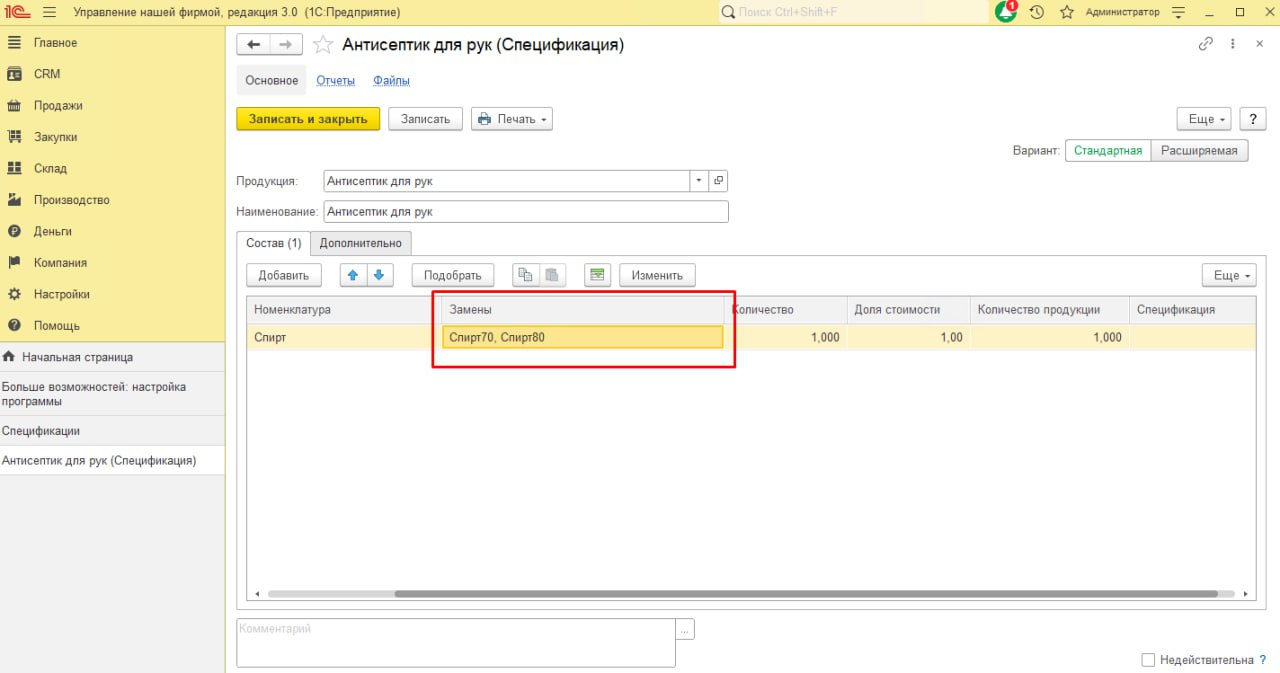Image resolution: width=1280 pixels, height=673 pixels.
Task: Click the Количество продукции column header
Action: pos(1050,310)
